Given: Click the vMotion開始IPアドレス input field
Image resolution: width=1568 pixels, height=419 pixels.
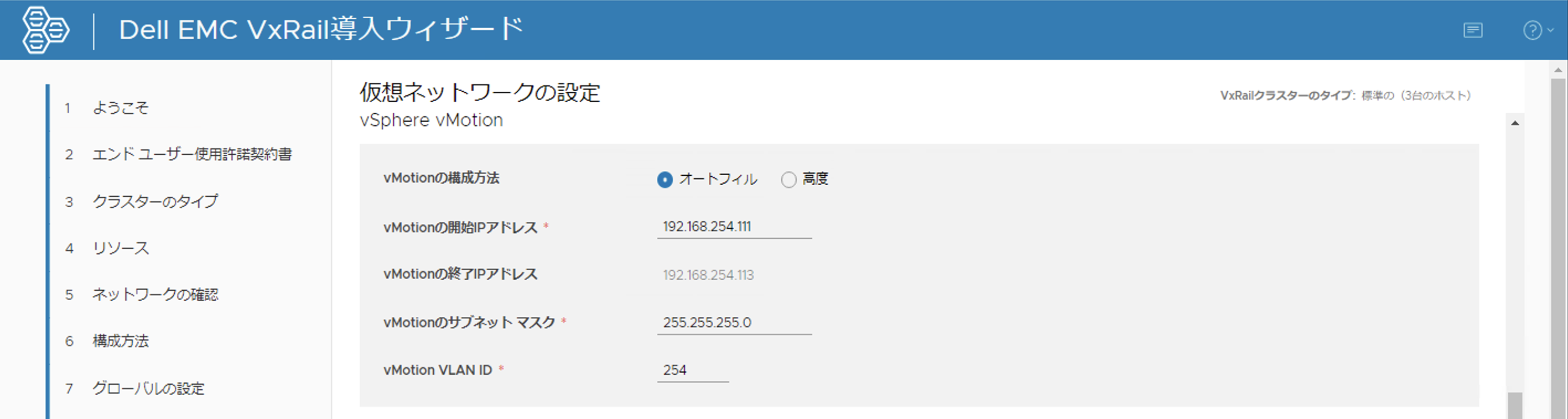Looking at the screenshot, I should click(x=734, y=227).
